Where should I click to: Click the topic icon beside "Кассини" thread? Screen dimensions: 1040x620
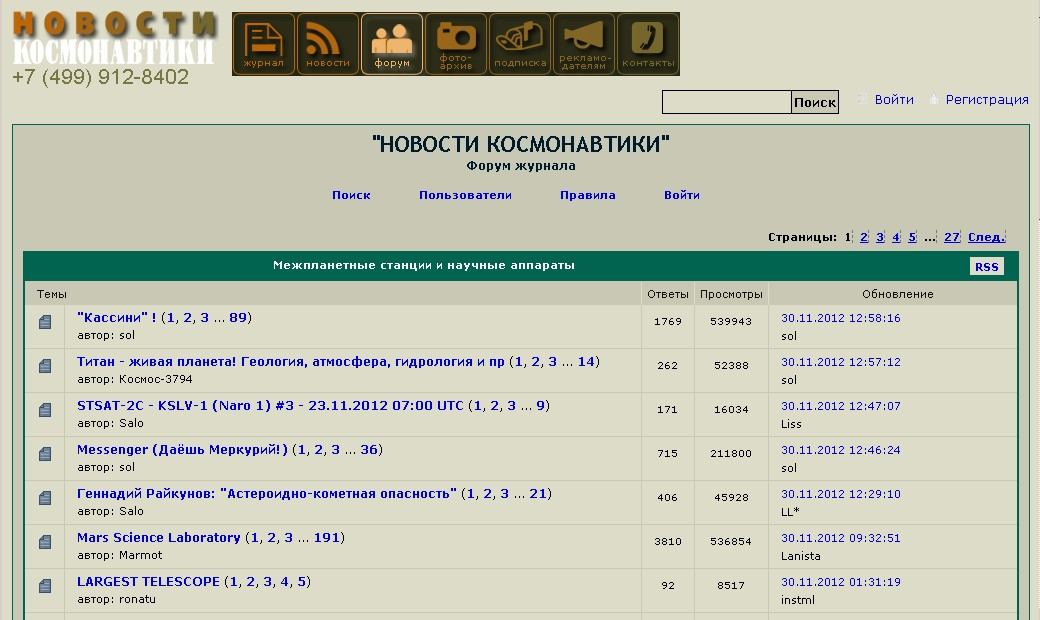coord(45,322)
